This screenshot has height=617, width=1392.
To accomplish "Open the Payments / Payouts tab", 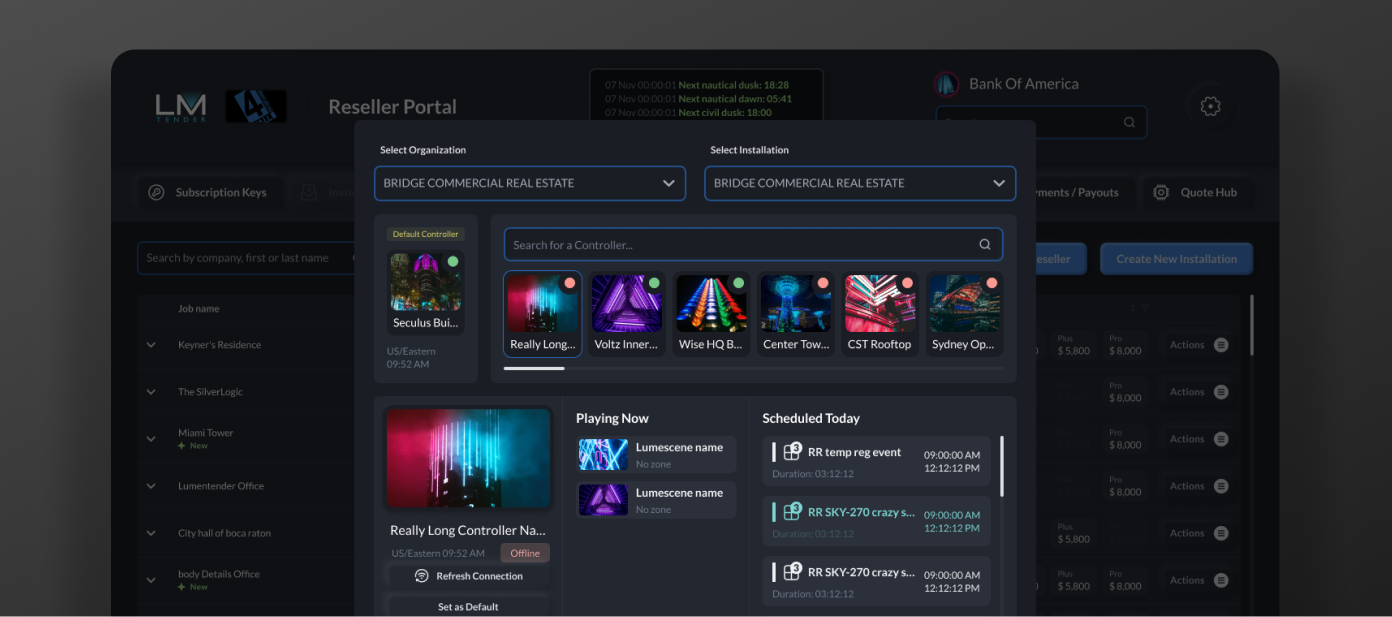I will (x=1083, y=192).
